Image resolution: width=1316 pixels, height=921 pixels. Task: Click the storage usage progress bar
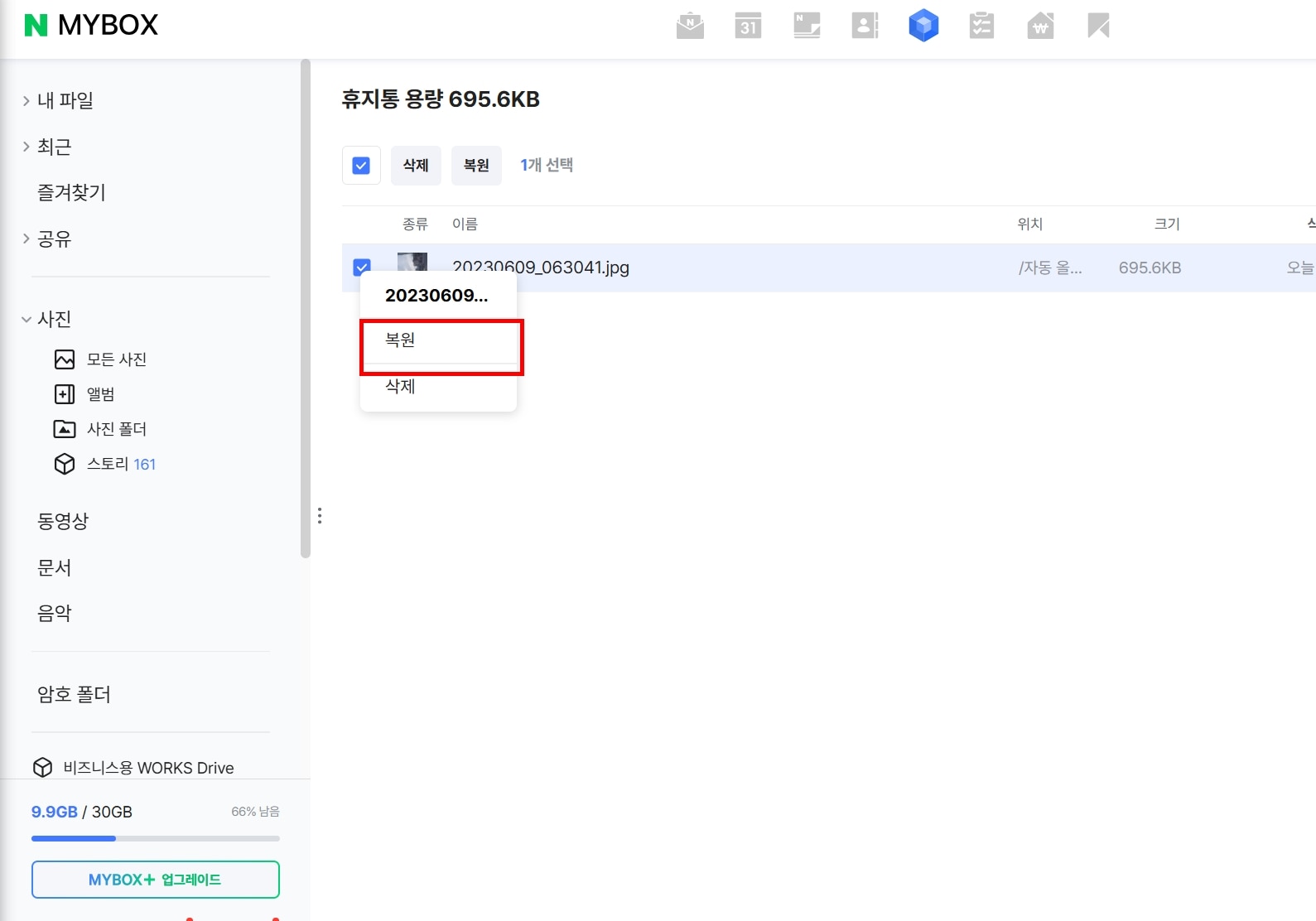(x=156, y=838)
